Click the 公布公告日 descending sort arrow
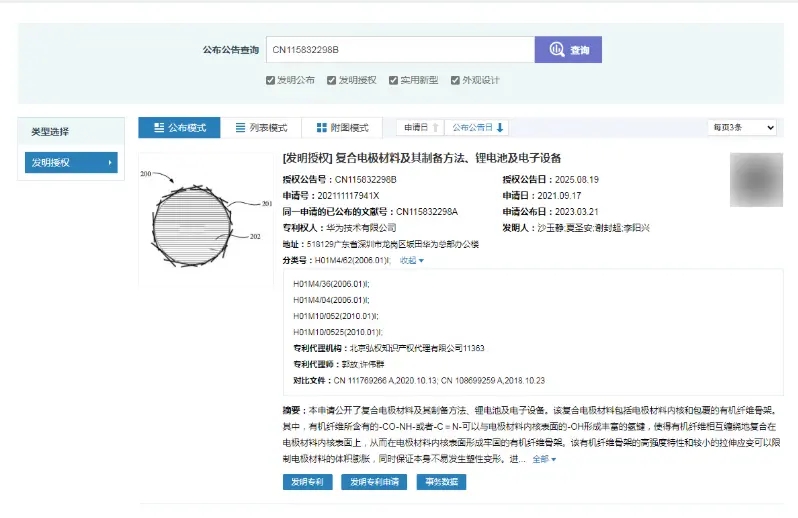The height and width of the screenshot is (518, 798). point(500,128)
